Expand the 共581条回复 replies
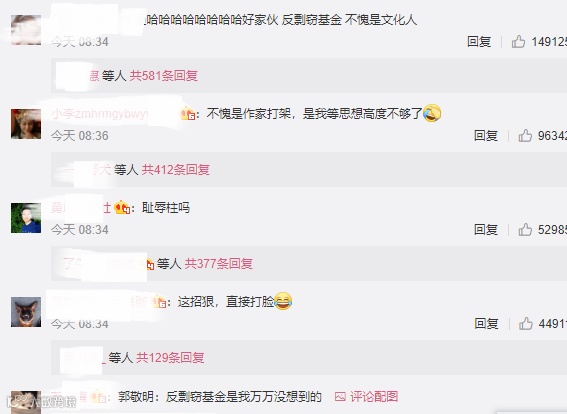The image size is (567, 414). pos(164,76)
